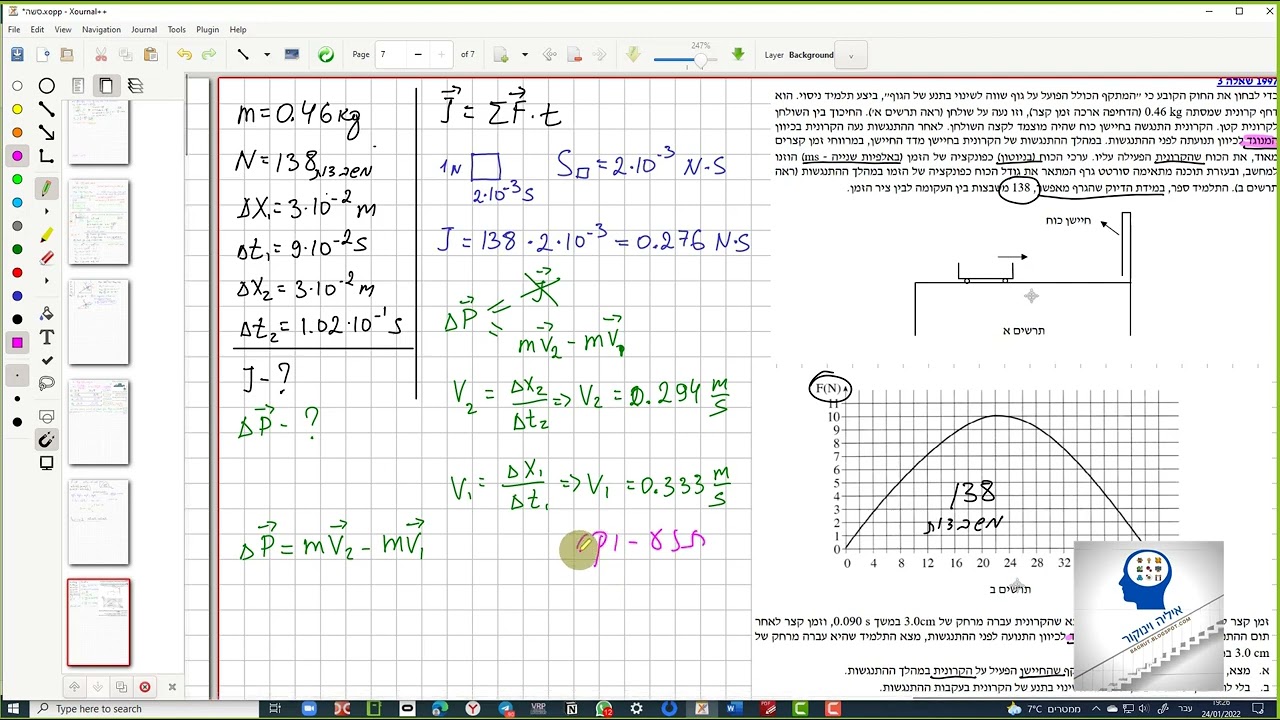Select the Text tool
1280x720 pixels.
click(46, 338)
